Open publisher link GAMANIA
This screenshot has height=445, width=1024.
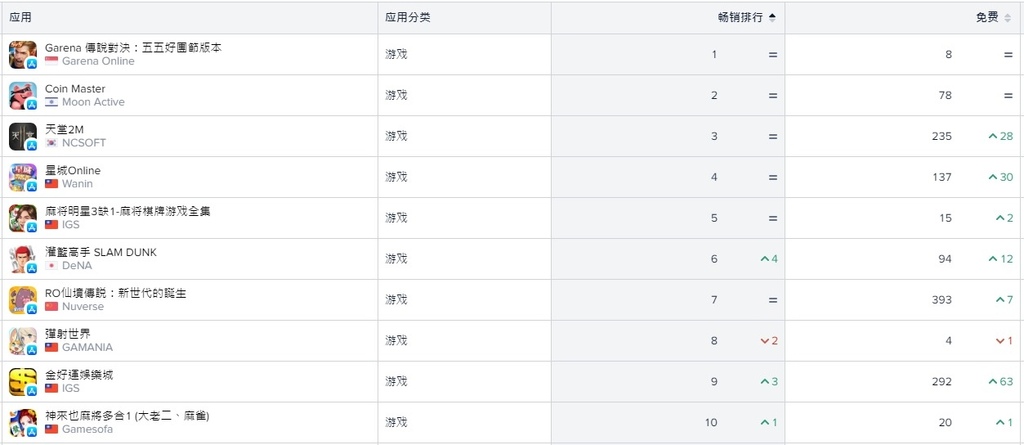pos(88,347)
